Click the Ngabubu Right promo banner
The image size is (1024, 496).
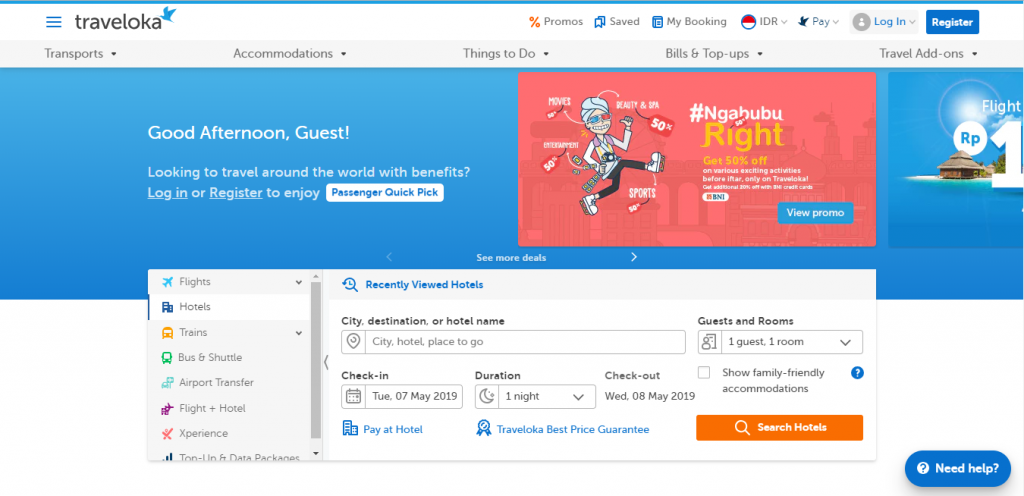point(697,159)
